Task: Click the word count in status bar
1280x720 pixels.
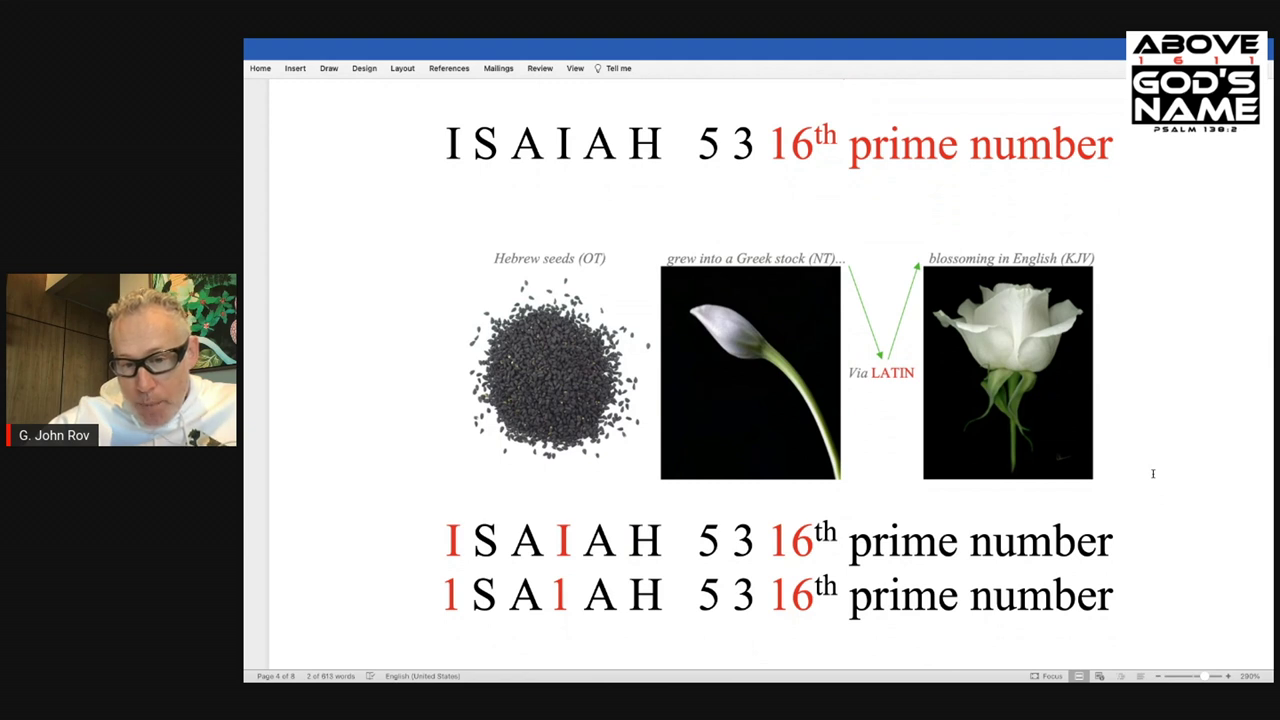Action: pyautogui.click(x=331, y=676)
